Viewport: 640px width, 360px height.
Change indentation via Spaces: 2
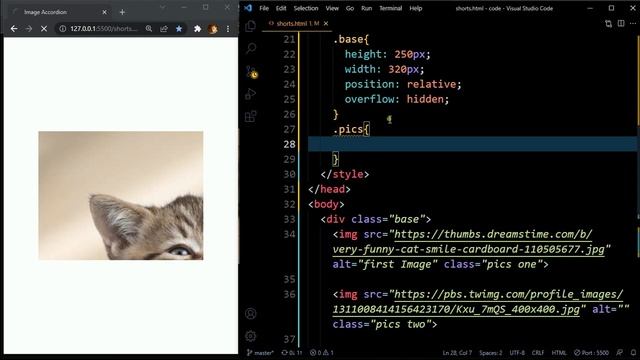[x=491, y=353]
